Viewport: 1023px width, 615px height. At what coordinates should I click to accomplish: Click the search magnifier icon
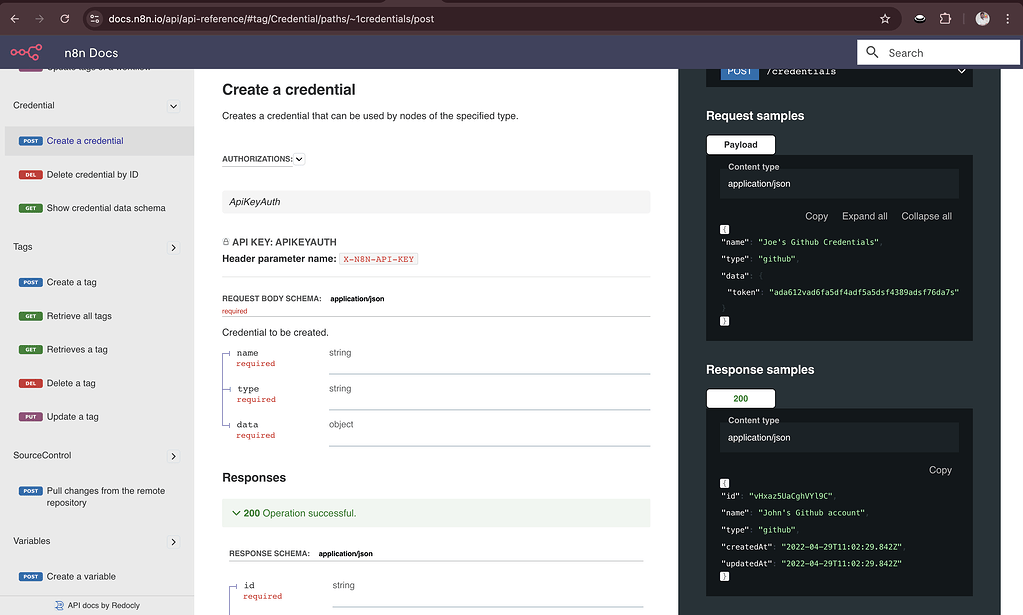point(872,52)
